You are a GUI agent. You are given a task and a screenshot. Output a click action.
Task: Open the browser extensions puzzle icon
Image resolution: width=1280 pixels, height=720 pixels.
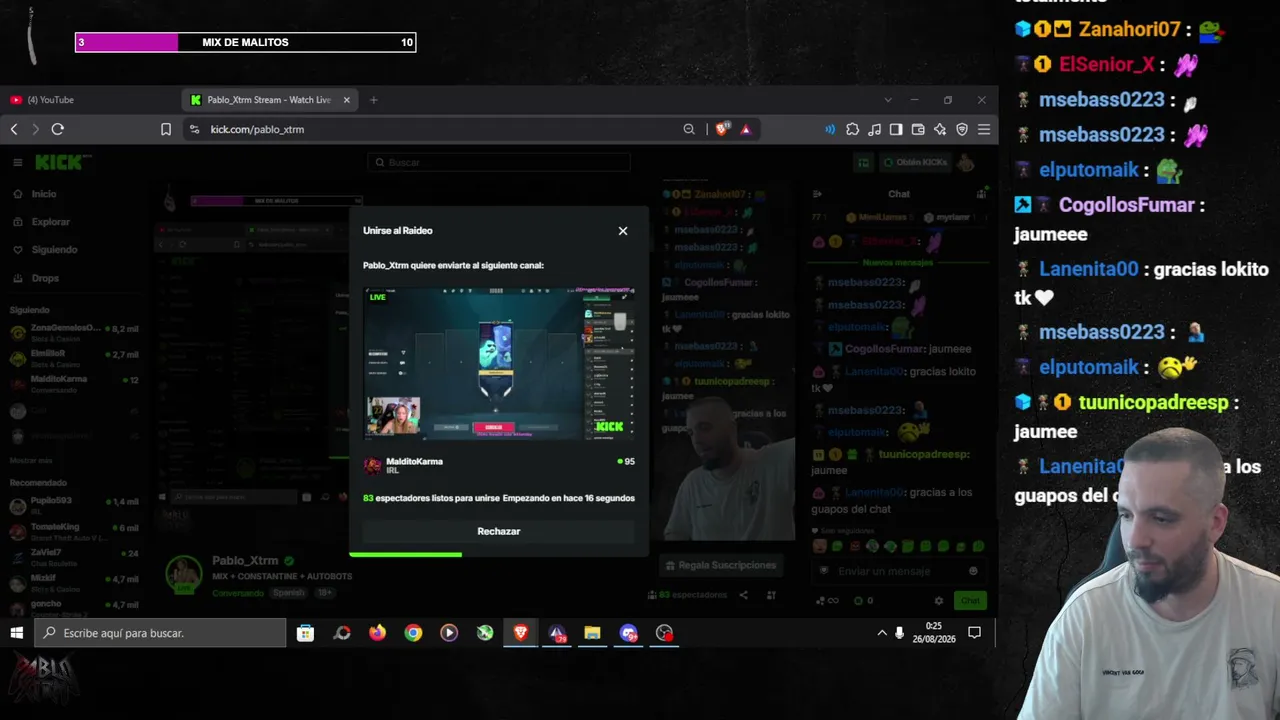(x=852, y=129)
